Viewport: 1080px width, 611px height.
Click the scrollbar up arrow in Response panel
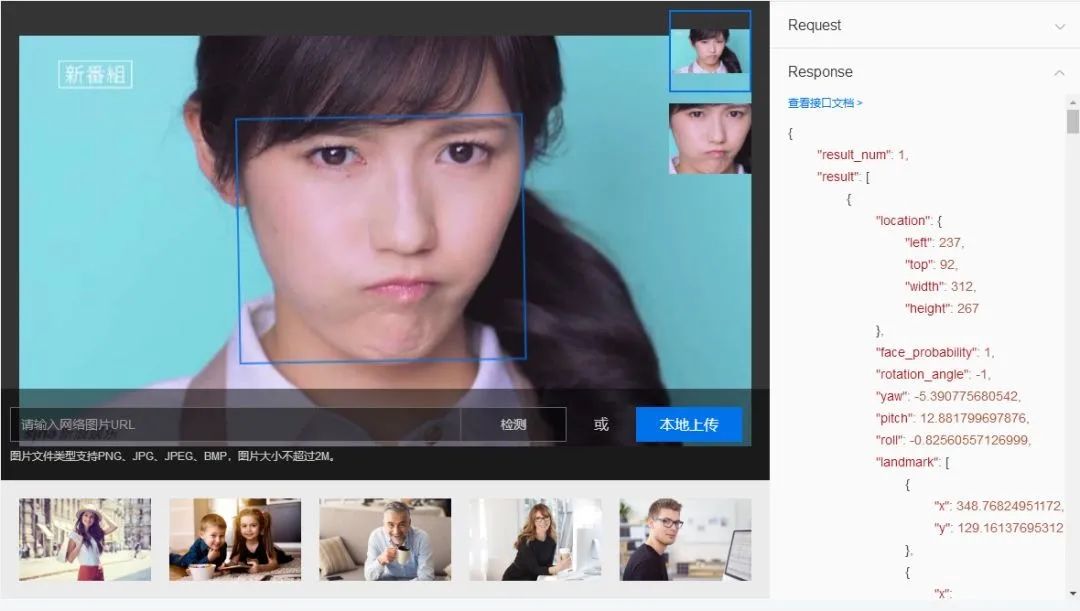(1072, 103)
